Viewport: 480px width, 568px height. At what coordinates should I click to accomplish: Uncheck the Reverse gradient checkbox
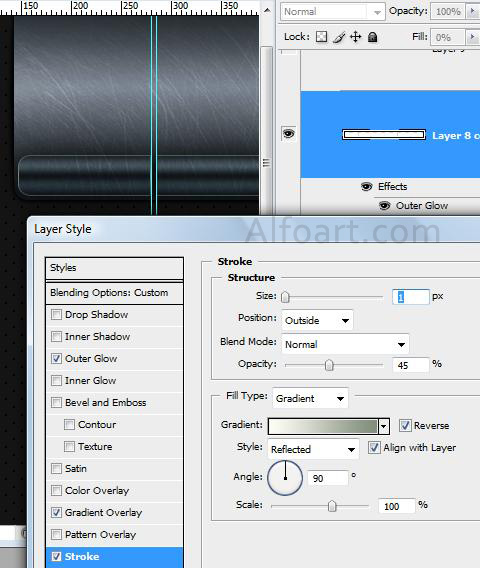[405, 425]
